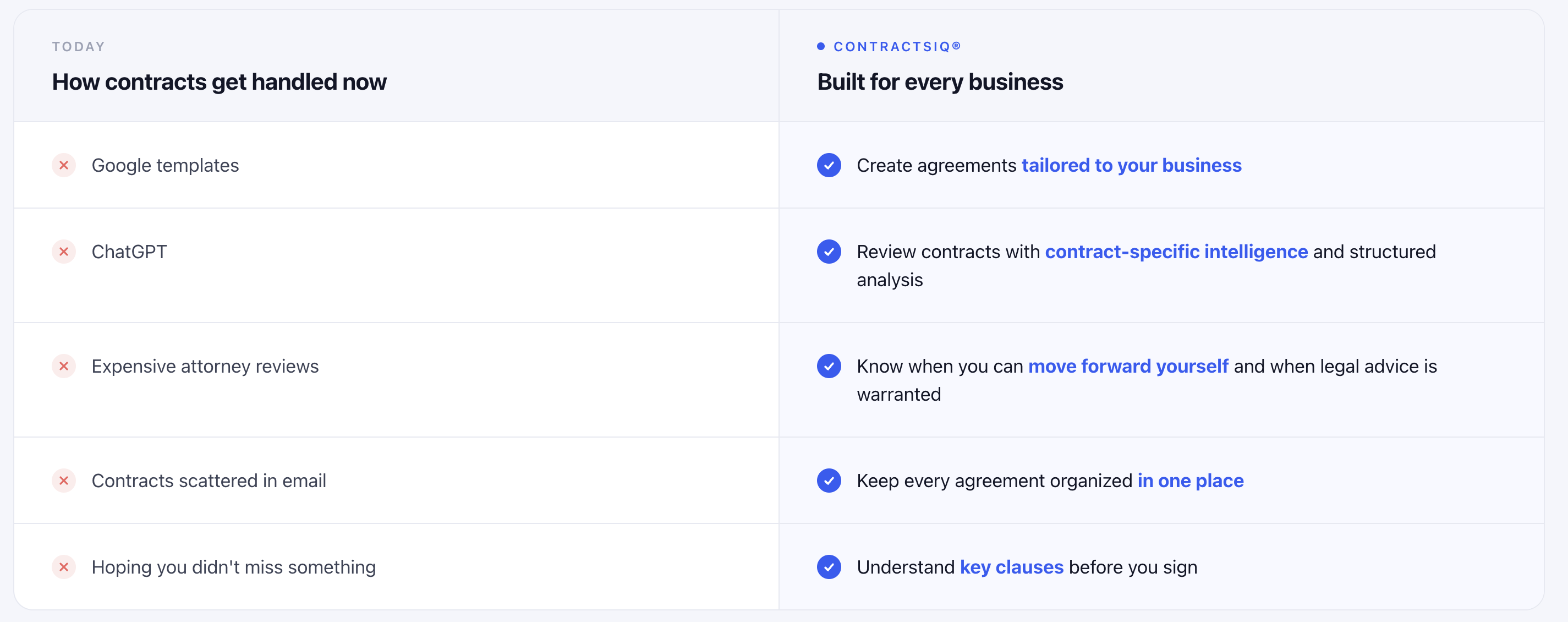
Task: Click the highlighted phrase in one place
Action: pyautogui.click(x=1191, y=481)
